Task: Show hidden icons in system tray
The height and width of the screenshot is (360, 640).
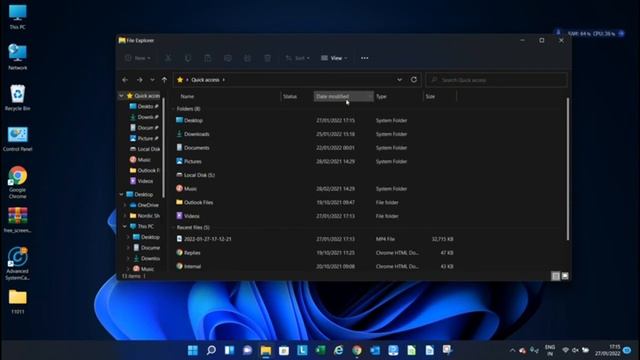Action: pos(512,350)
